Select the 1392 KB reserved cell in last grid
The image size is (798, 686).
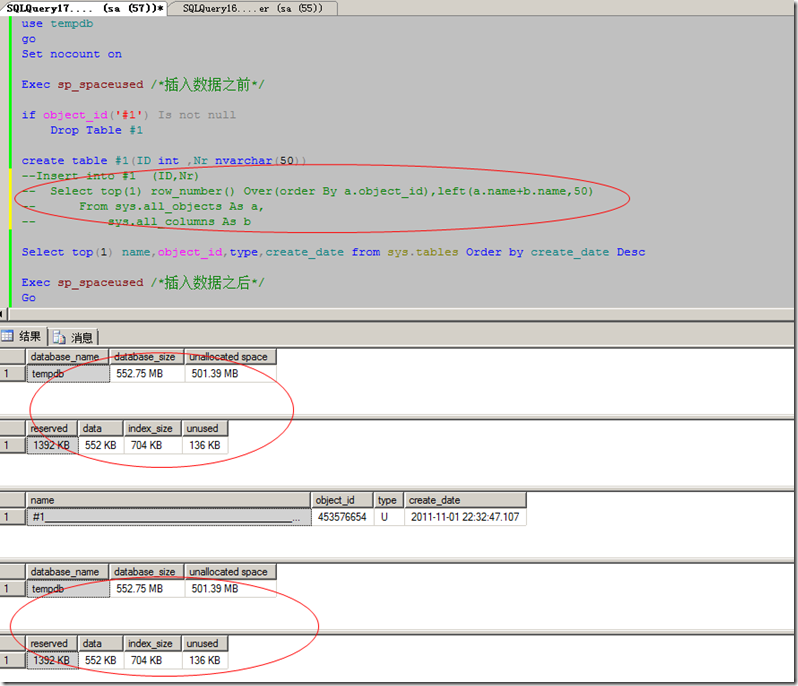pyautogui.click(x=50, y=661)
